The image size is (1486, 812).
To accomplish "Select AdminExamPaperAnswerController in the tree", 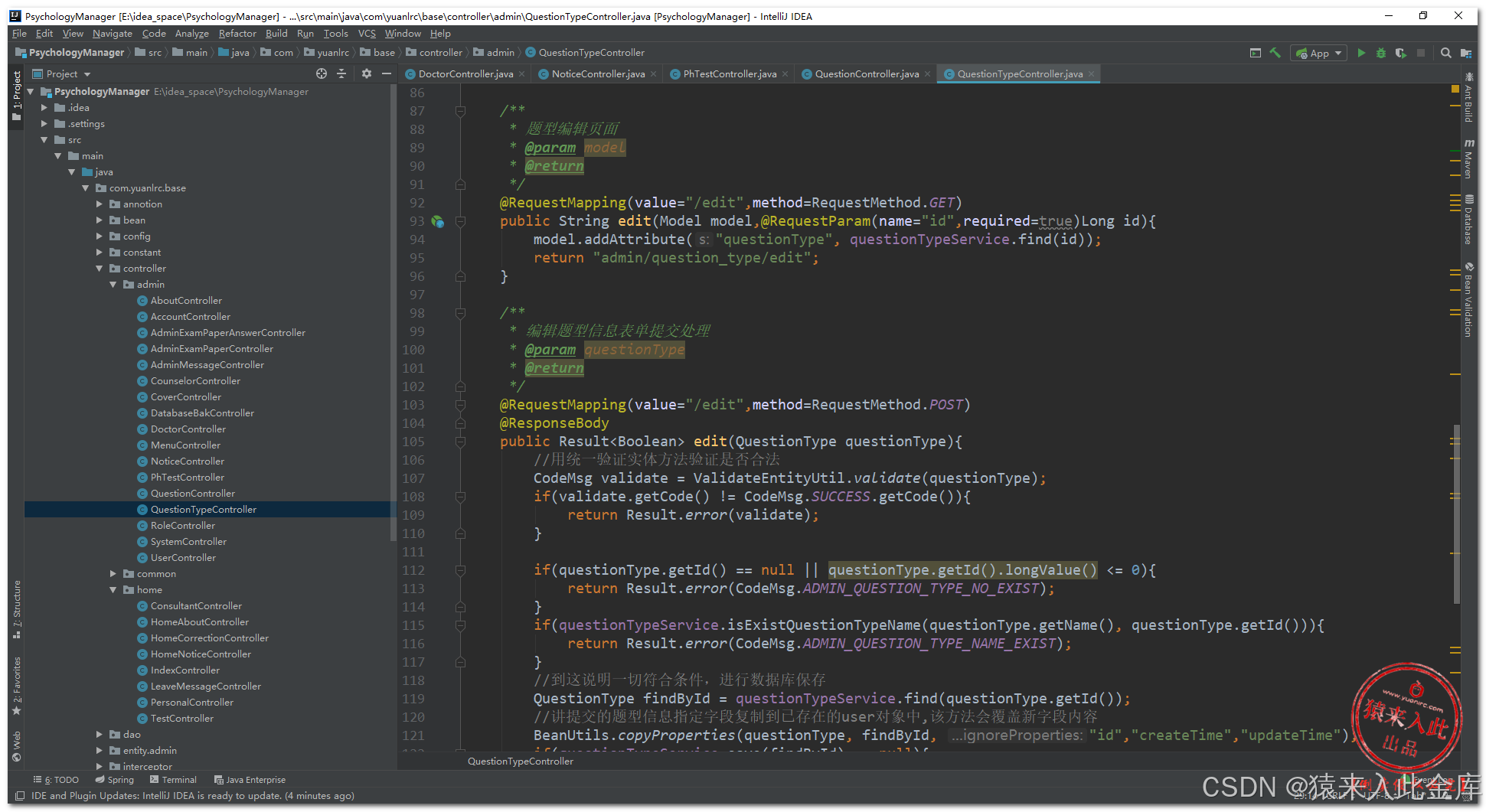I will (x=227, y=333).
